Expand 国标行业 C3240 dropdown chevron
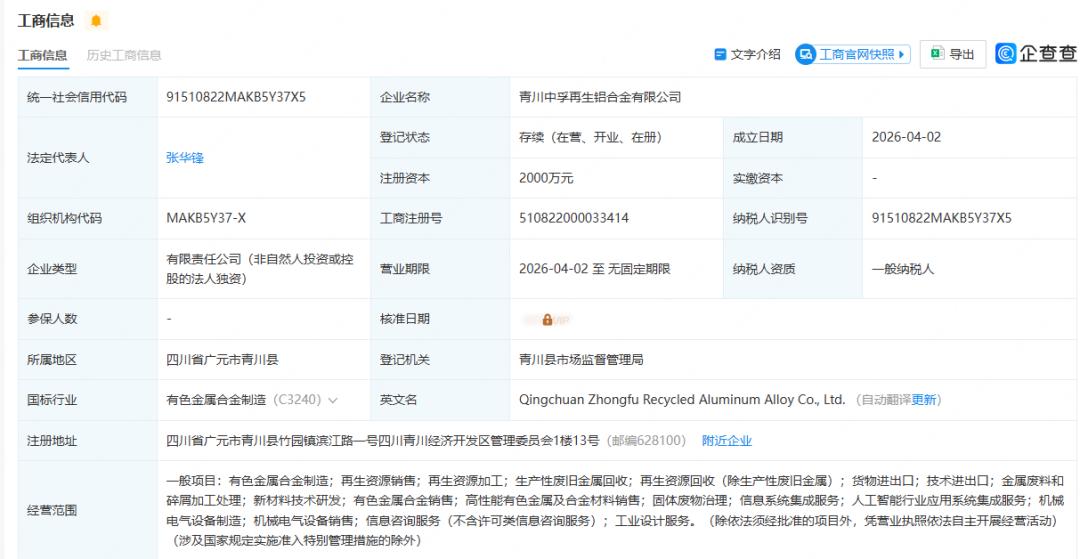The image size is (1080, 559). click(x=333, y=400)
